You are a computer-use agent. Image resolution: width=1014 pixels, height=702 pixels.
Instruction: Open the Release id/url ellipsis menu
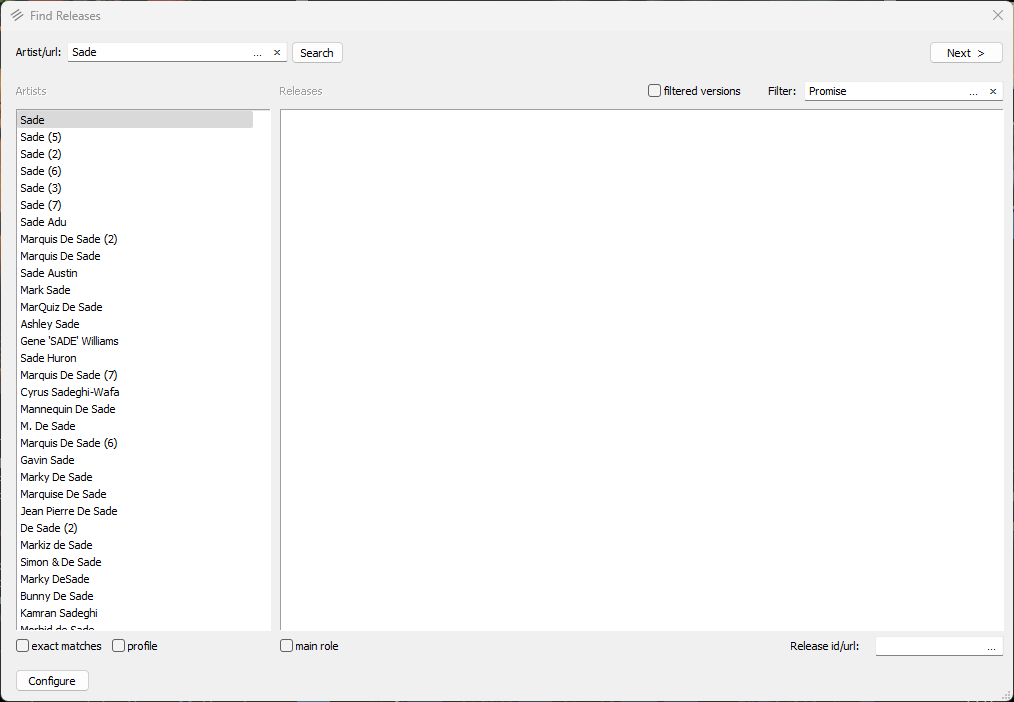tap(991, 646)
